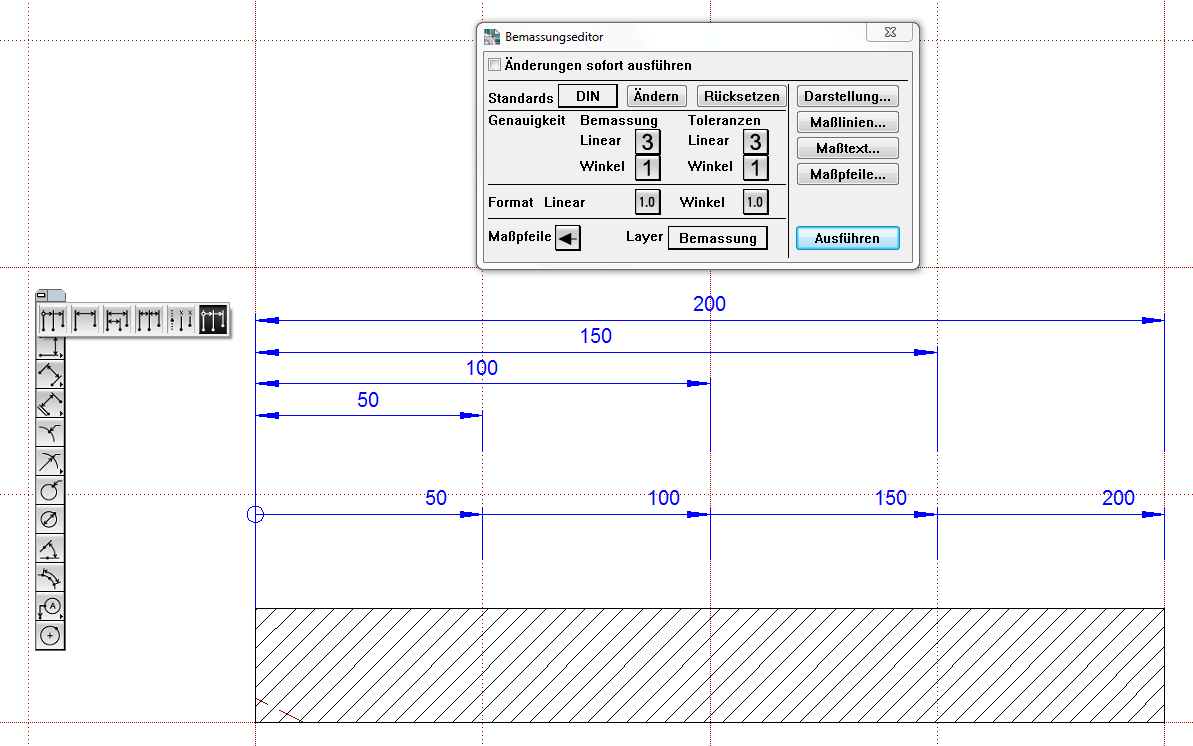Open the DIN standards selector
Image resolution: width=1193 pixels, height=746 pixels.
587,97
